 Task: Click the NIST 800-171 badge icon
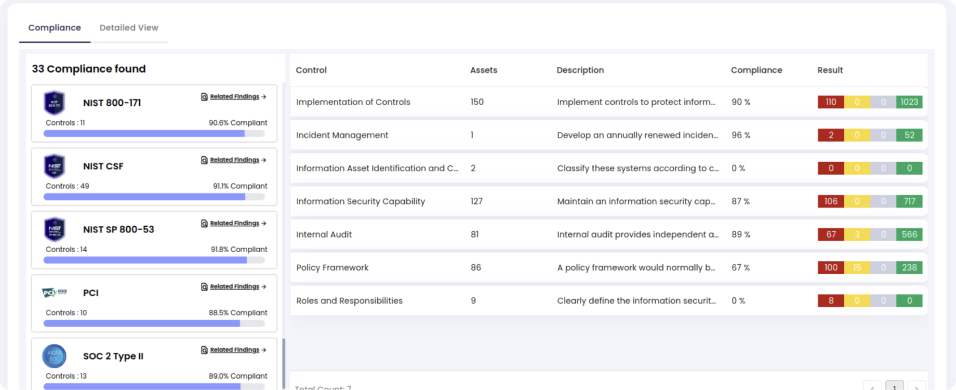[54, 103]
